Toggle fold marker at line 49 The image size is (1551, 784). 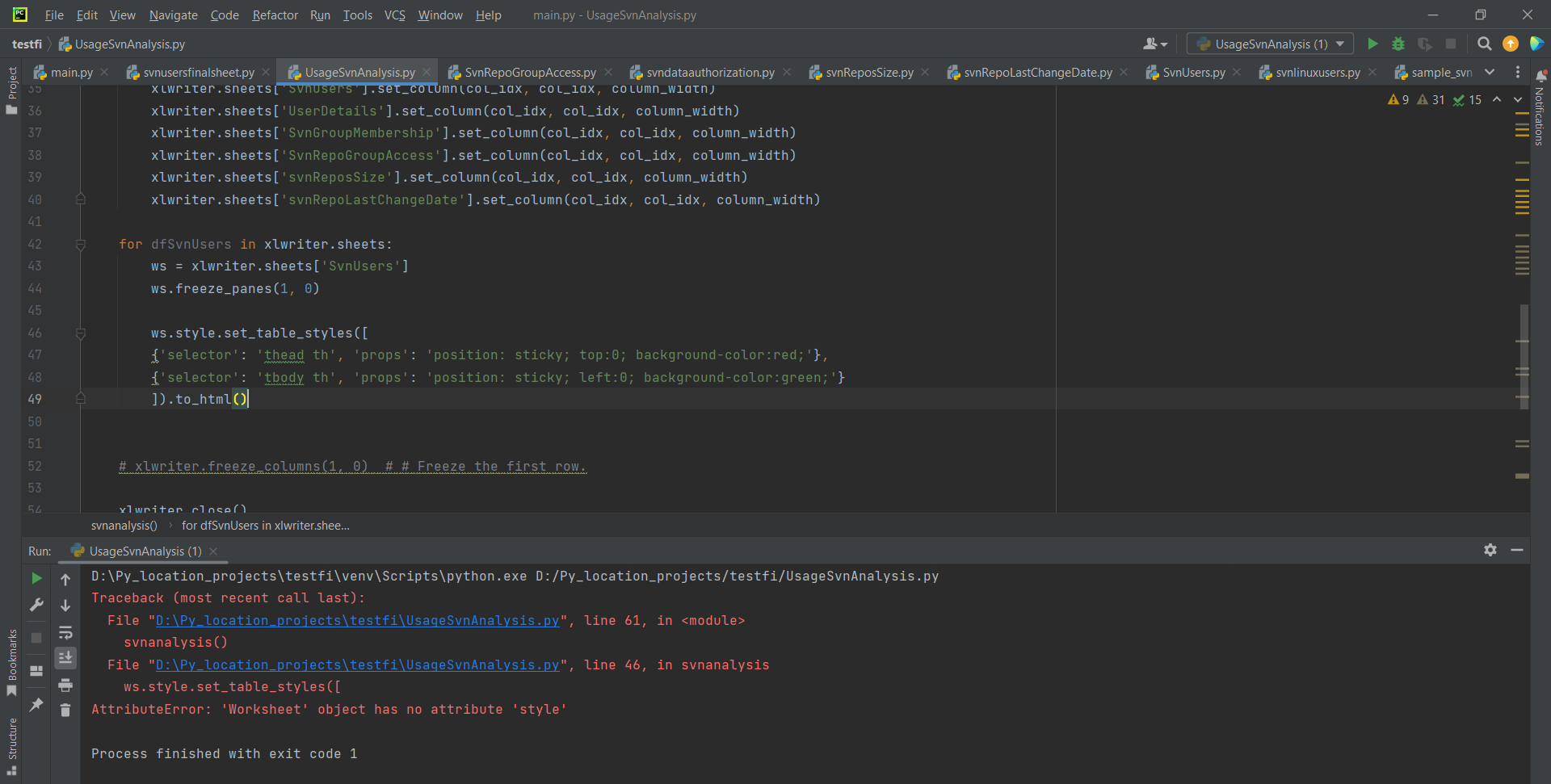click(81, 398)
